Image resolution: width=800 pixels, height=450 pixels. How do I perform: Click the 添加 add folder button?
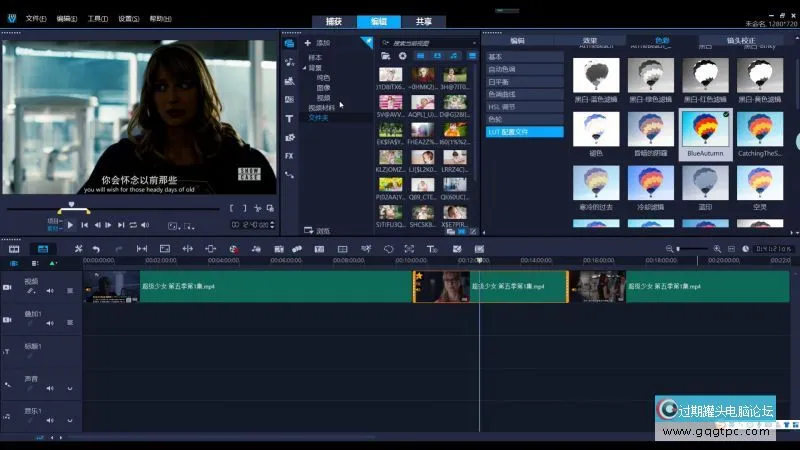[318, 43]
